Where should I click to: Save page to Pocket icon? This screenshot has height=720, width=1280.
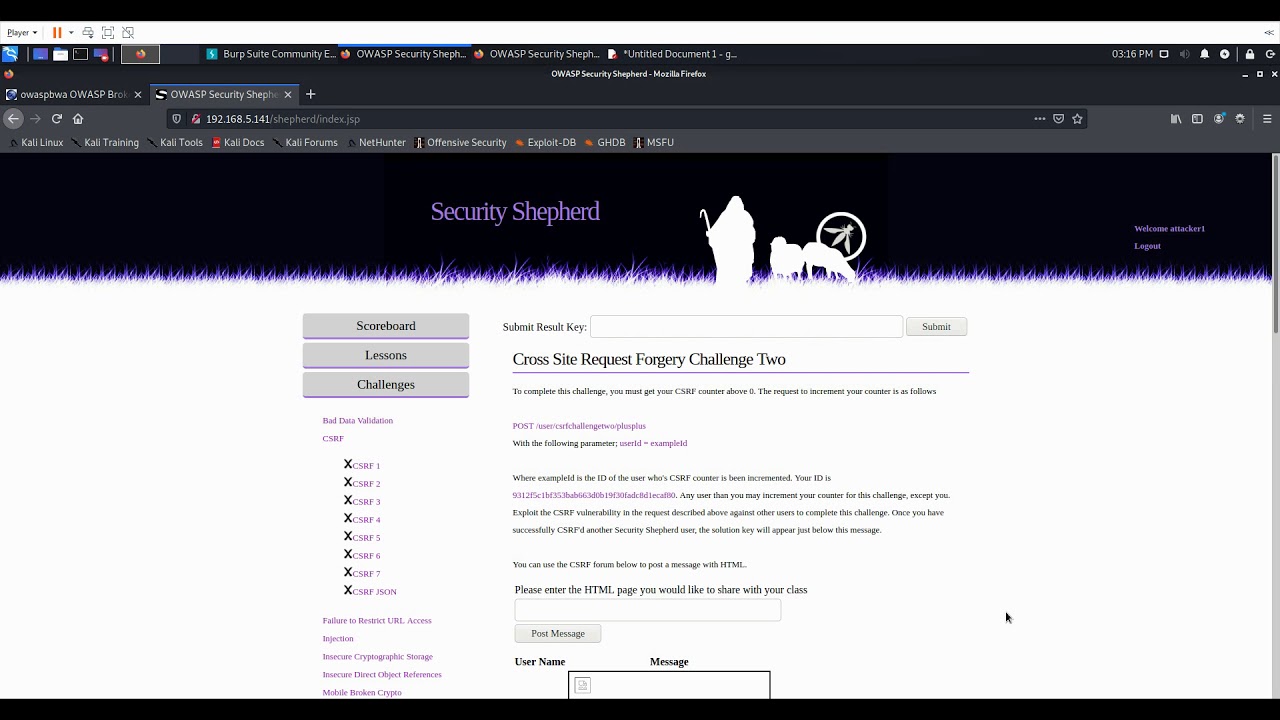(1058, 118)
